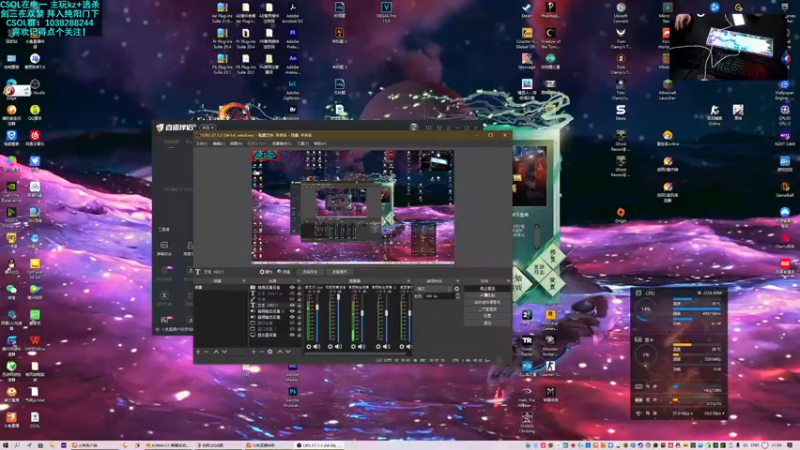
Task: Click 退出 button in Controls
Action: 487,323
